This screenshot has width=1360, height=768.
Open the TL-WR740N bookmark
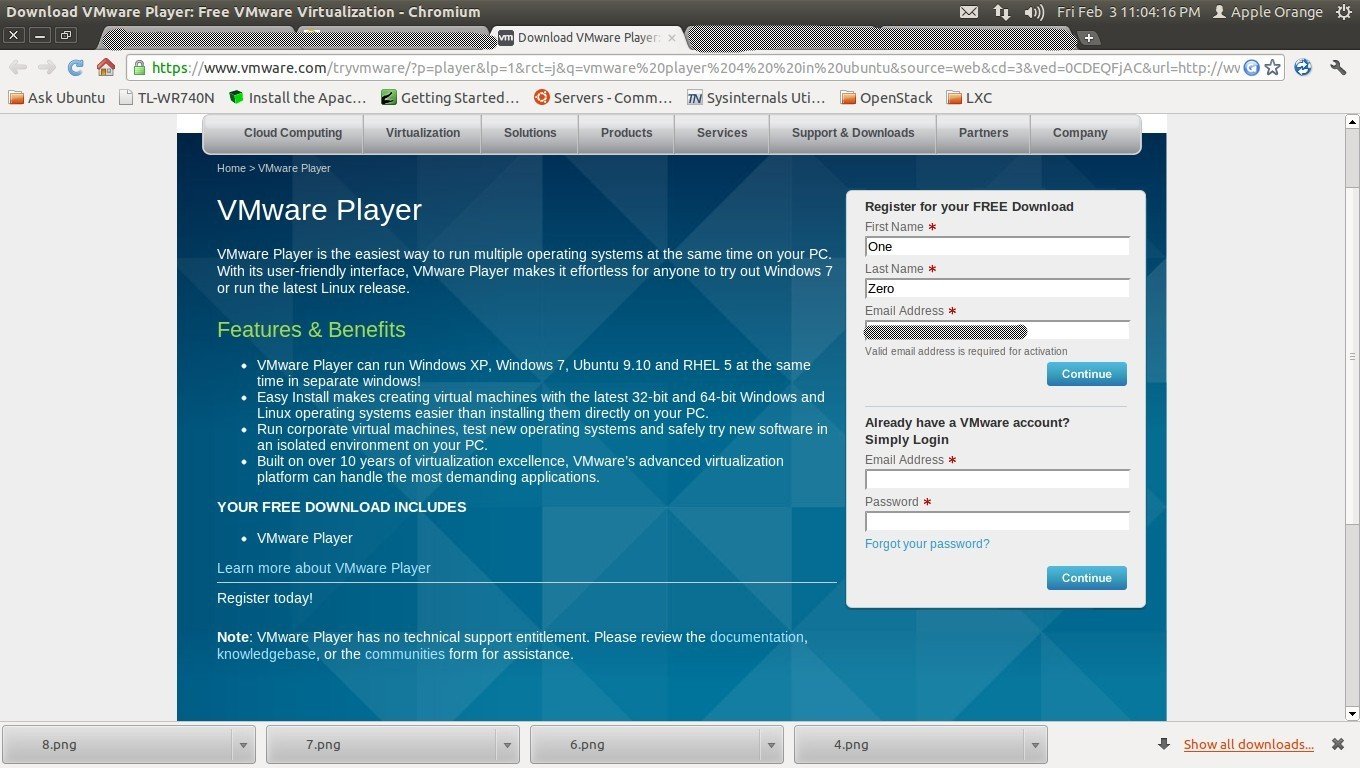tap(166, 98)
